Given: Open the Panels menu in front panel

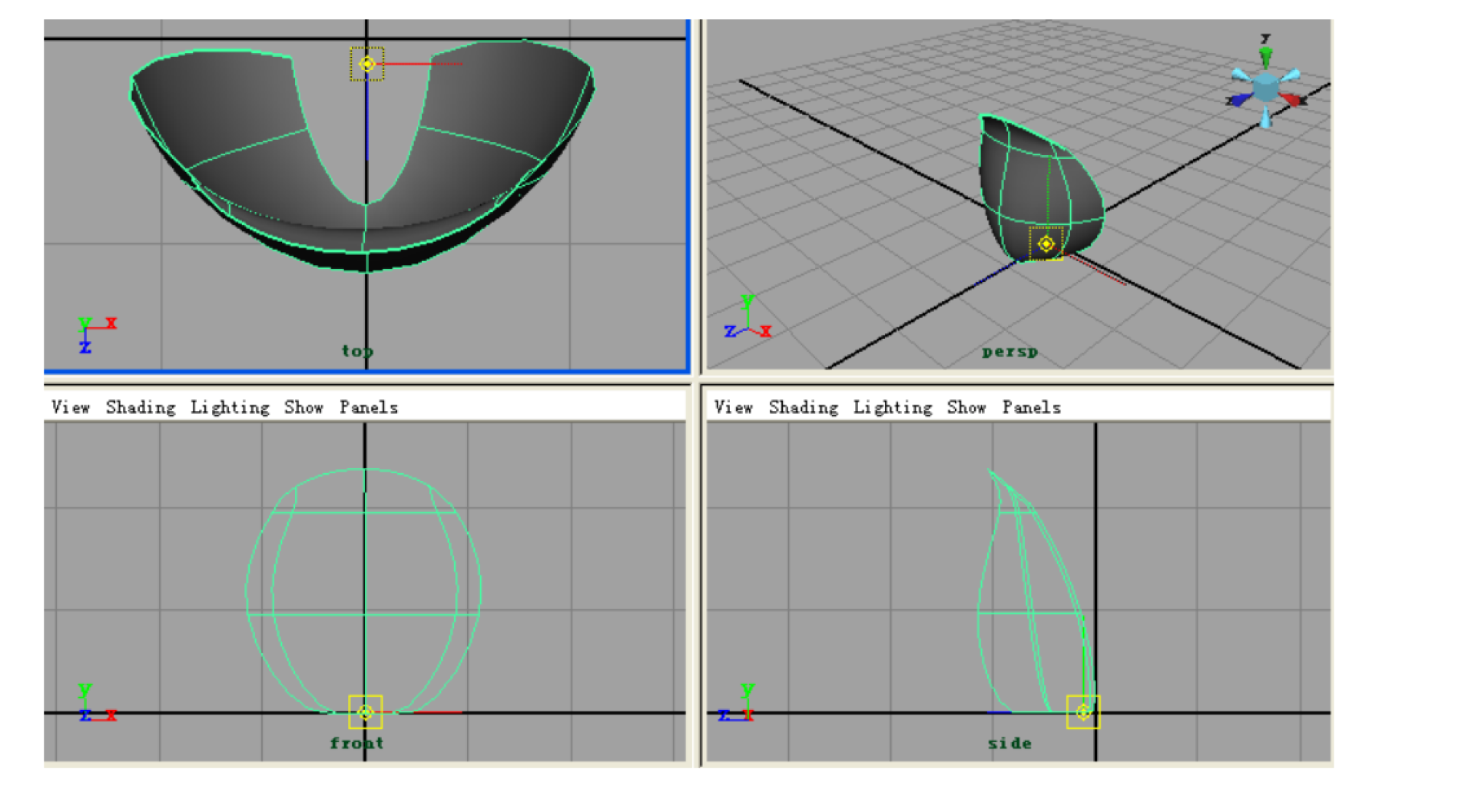Looking at the screenshot, I should pos(369,407).
